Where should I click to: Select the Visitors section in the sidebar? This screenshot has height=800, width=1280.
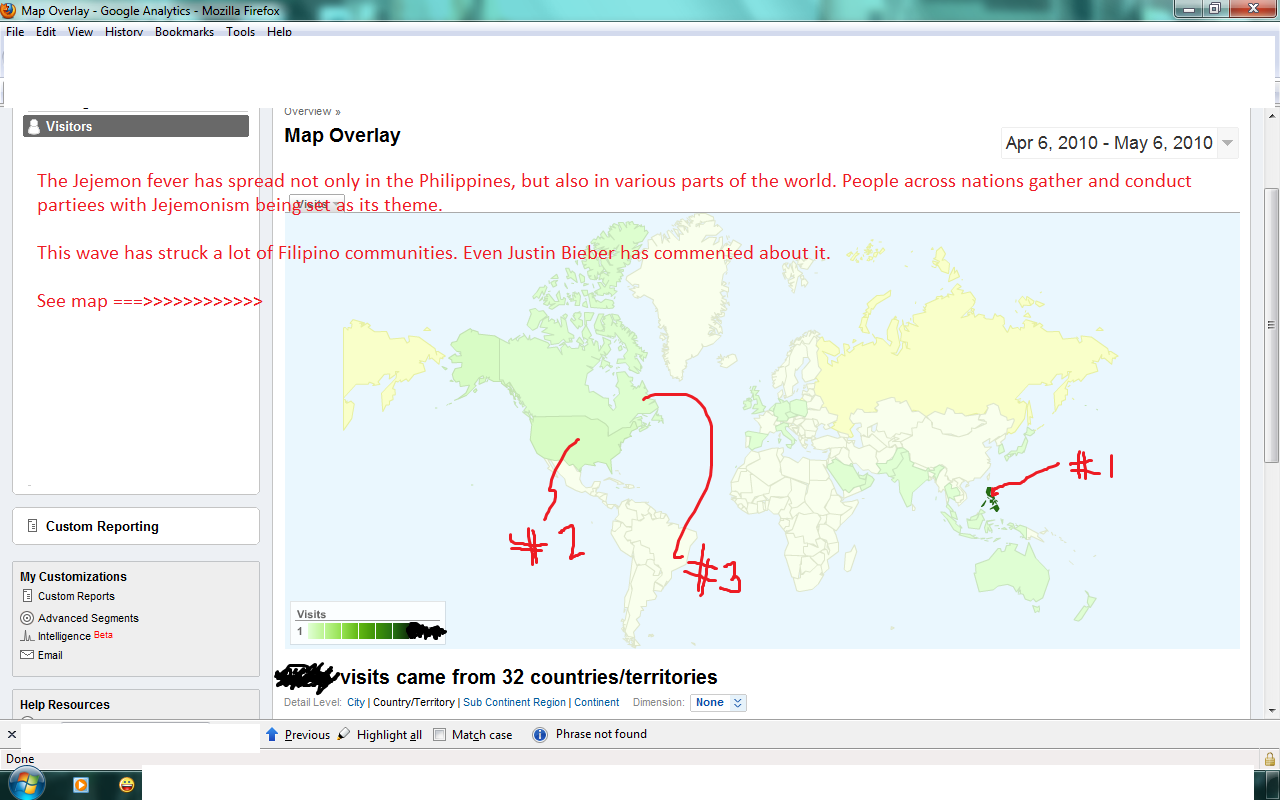click(x=136, y=126)
